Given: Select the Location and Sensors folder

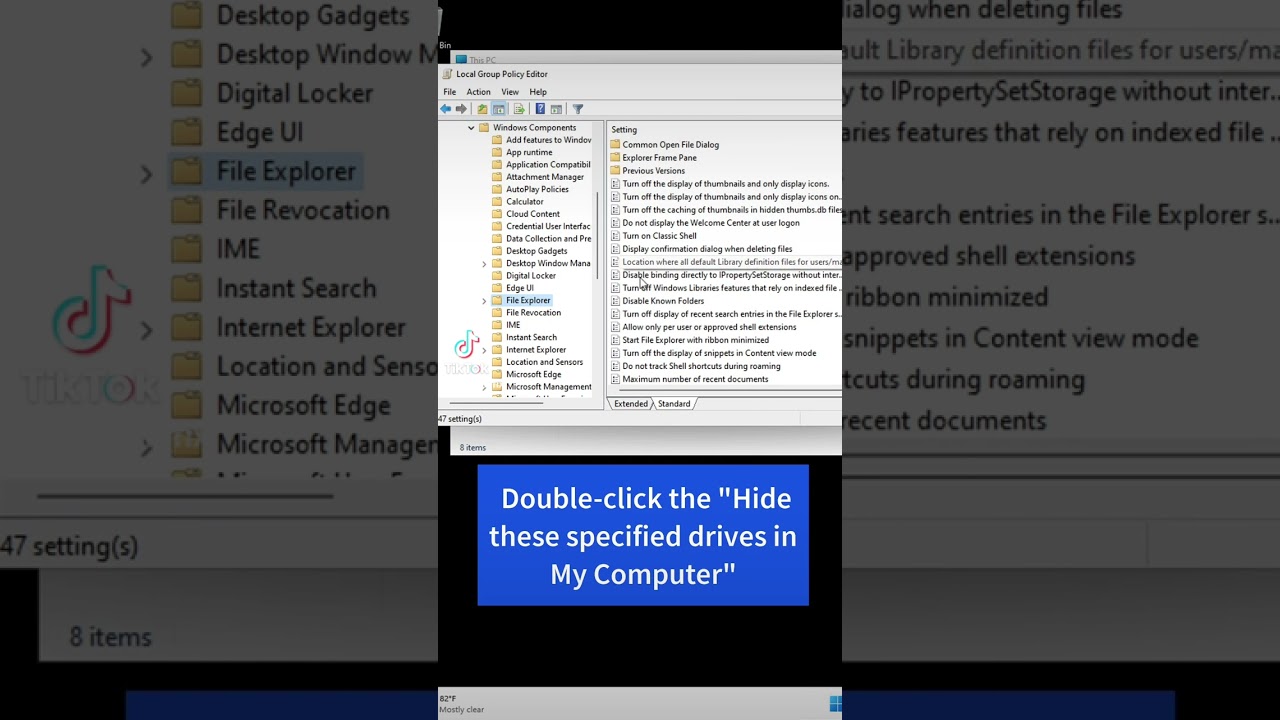Looking at the screenshot, I should click(x=537, y=362).
